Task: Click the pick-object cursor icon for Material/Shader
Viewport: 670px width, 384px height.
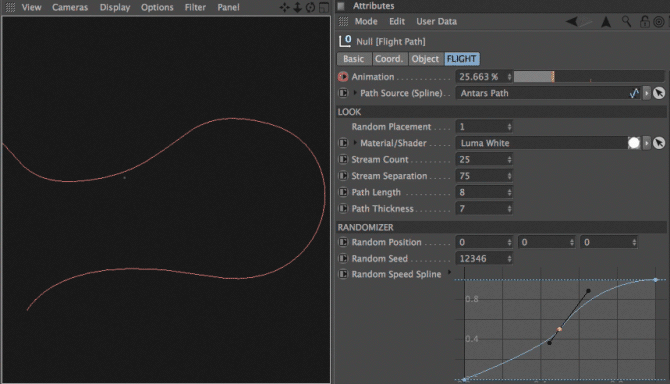Action: click(x=659, y=143)
